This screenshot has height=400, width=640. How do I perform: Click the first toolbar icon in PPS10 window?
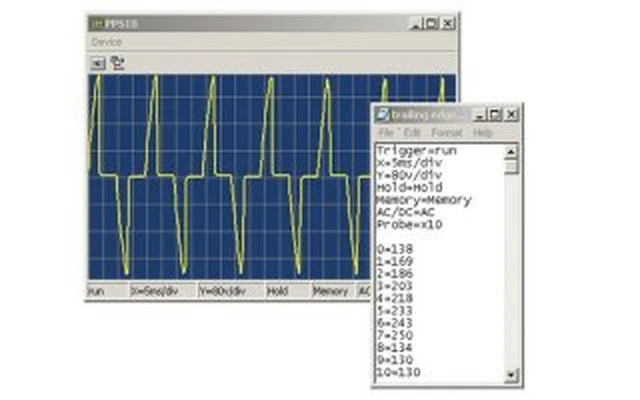click(x=98, y=64)
